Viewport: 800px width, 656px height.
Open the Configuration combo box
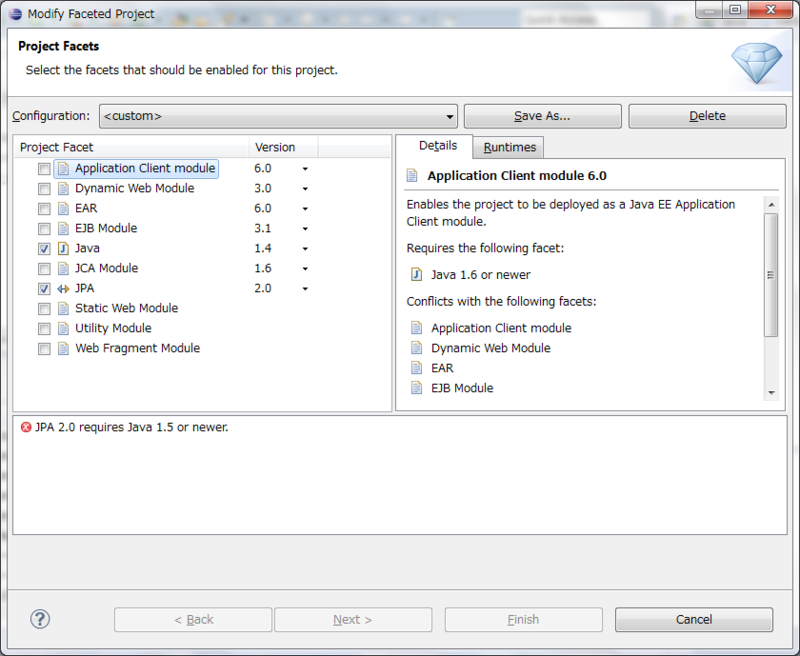tap(278, 116)
